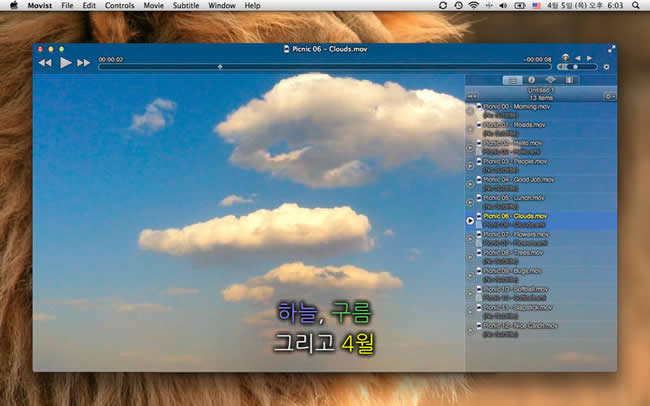Toggle play indicator for Picnic 07 - Flowers.mov

[x=471, y=238]
